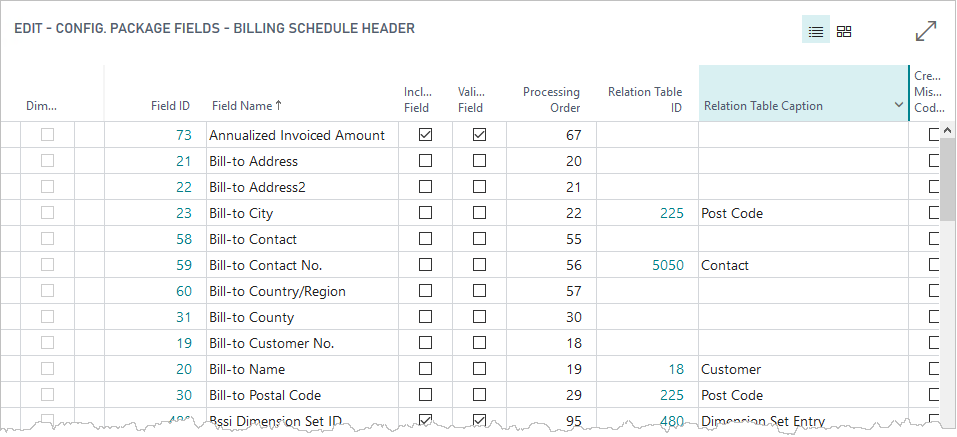This screenshot has width=957, height=437.
Task: Open Relation Table Caption column dropdown
Action: click(x=897, y=106)
